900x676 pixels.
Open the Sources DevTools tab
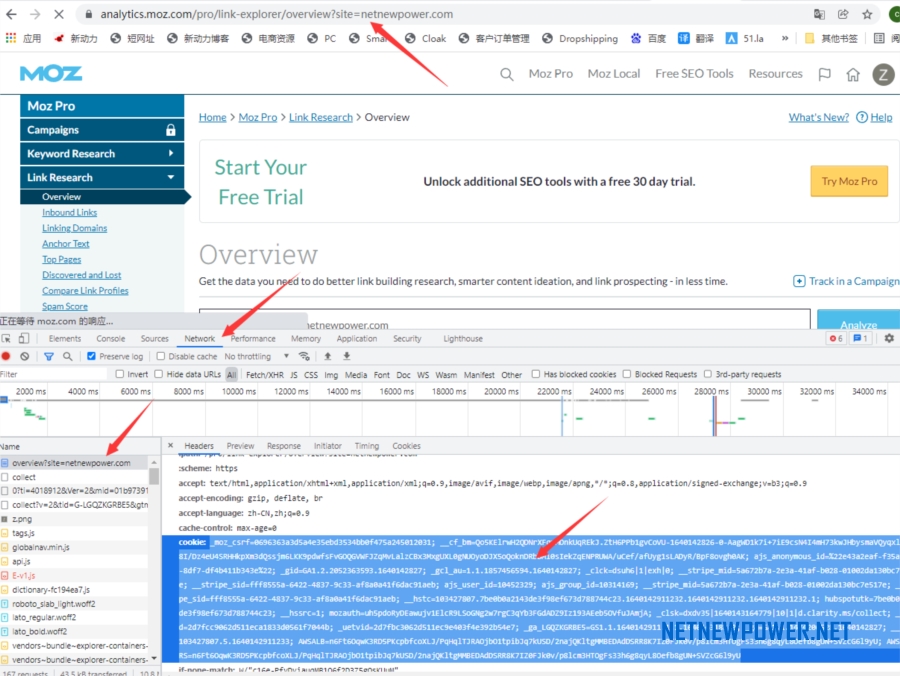coord(154,339)
